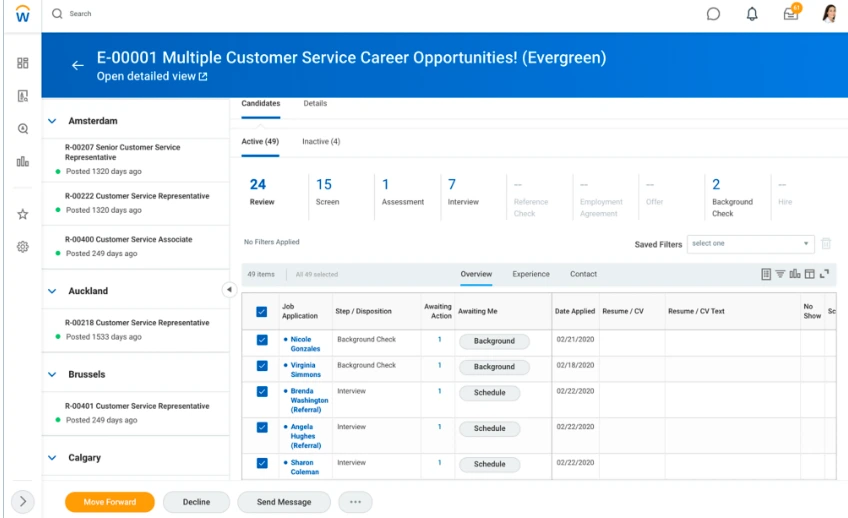848x518 pixels.
Task: Collapse the Calgary group
Action: 52,457
